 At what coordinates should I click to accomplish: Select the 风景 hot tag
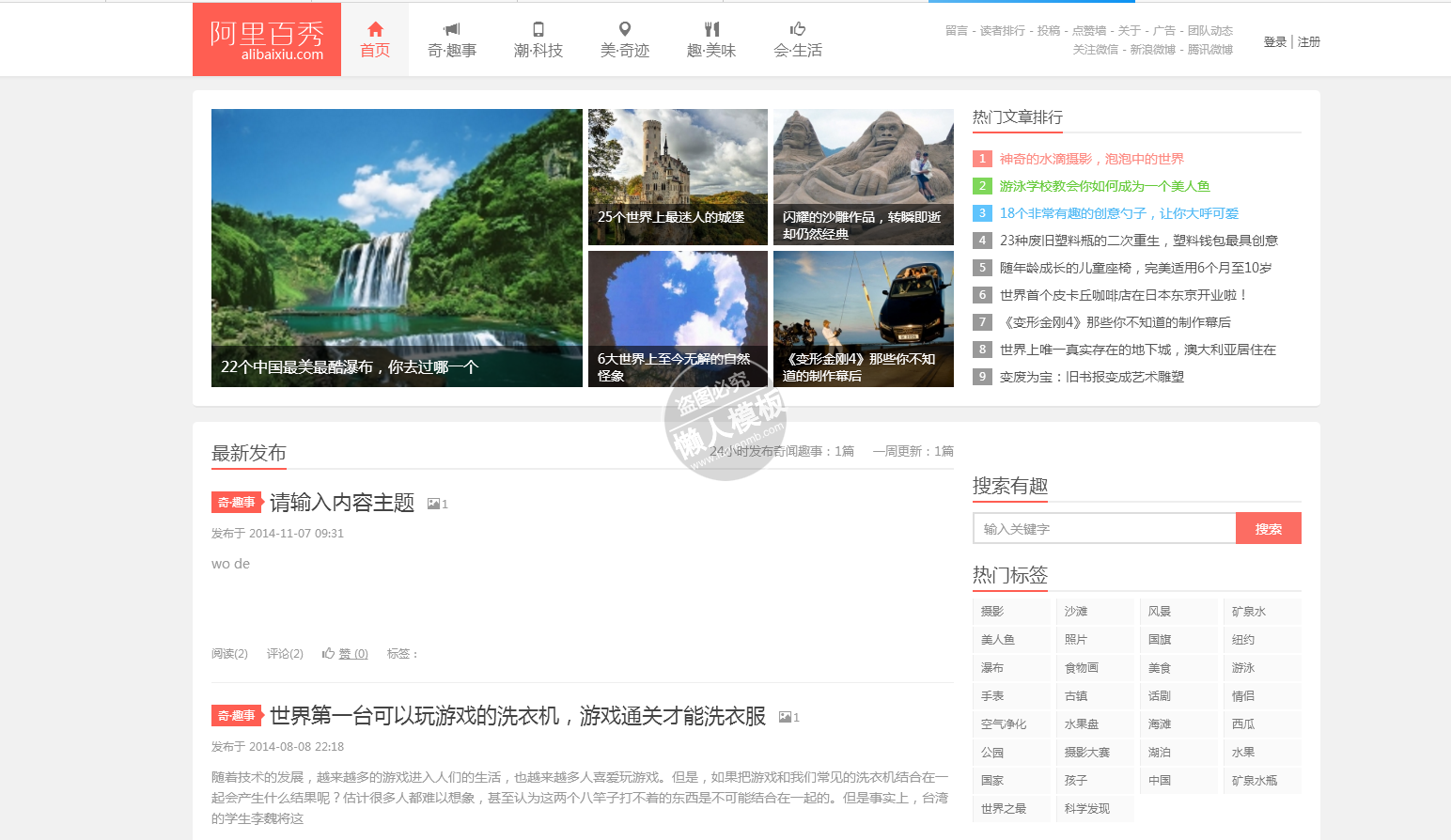(x=1179, y=612)
